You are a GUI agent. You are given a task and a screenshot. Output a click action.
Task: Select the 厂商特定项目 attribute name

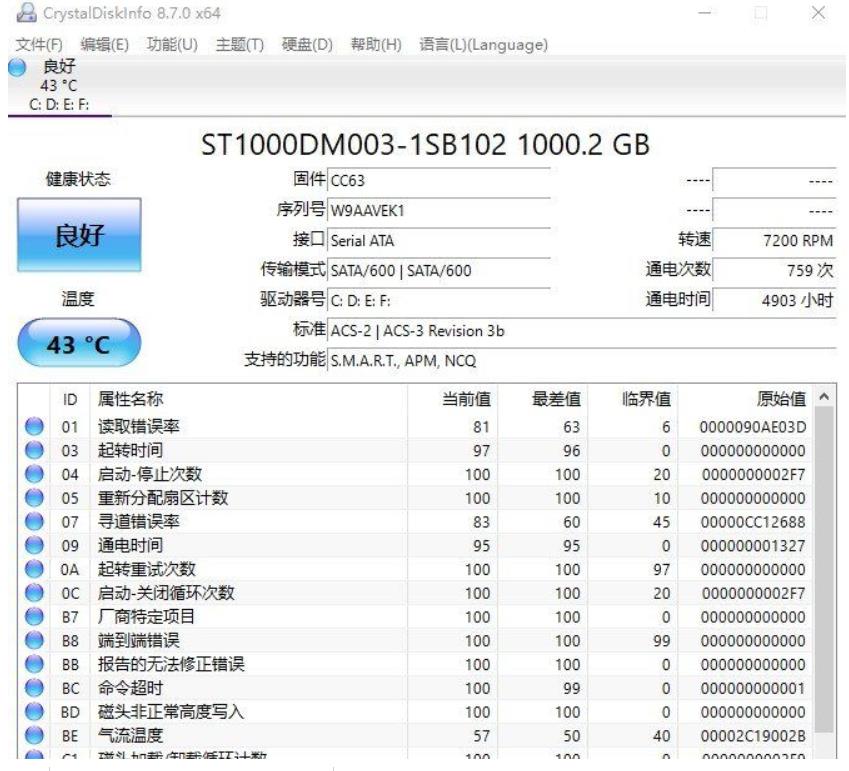[x=146, y=617]
